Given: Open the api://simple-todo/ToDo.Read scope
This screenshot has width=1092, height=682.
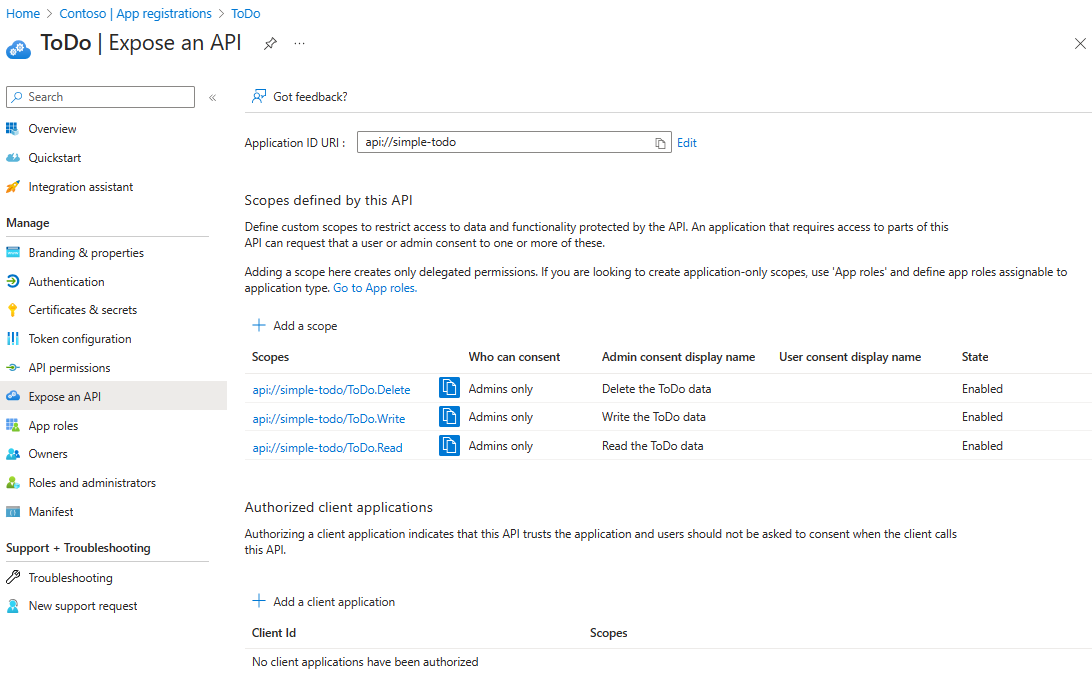Looking at the screenshot, I should tap(327, 448).
